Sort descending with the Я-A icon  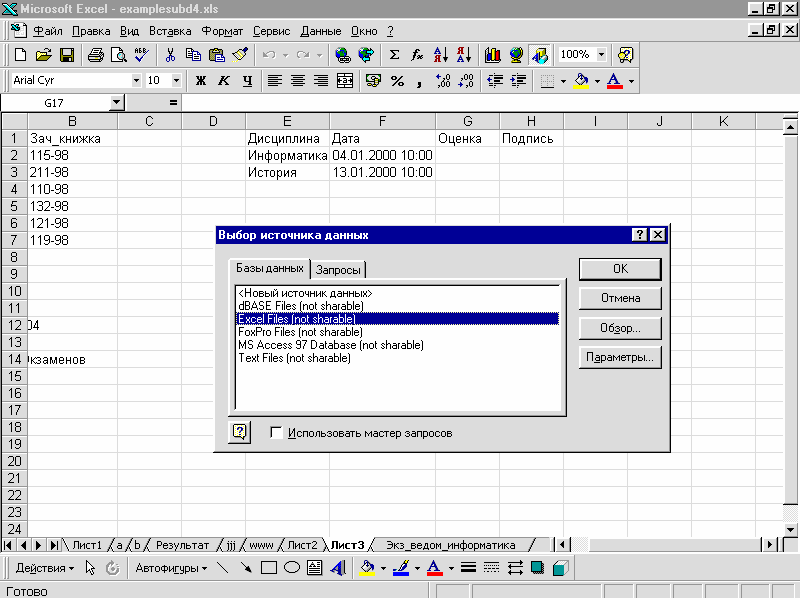click(464, 55)
